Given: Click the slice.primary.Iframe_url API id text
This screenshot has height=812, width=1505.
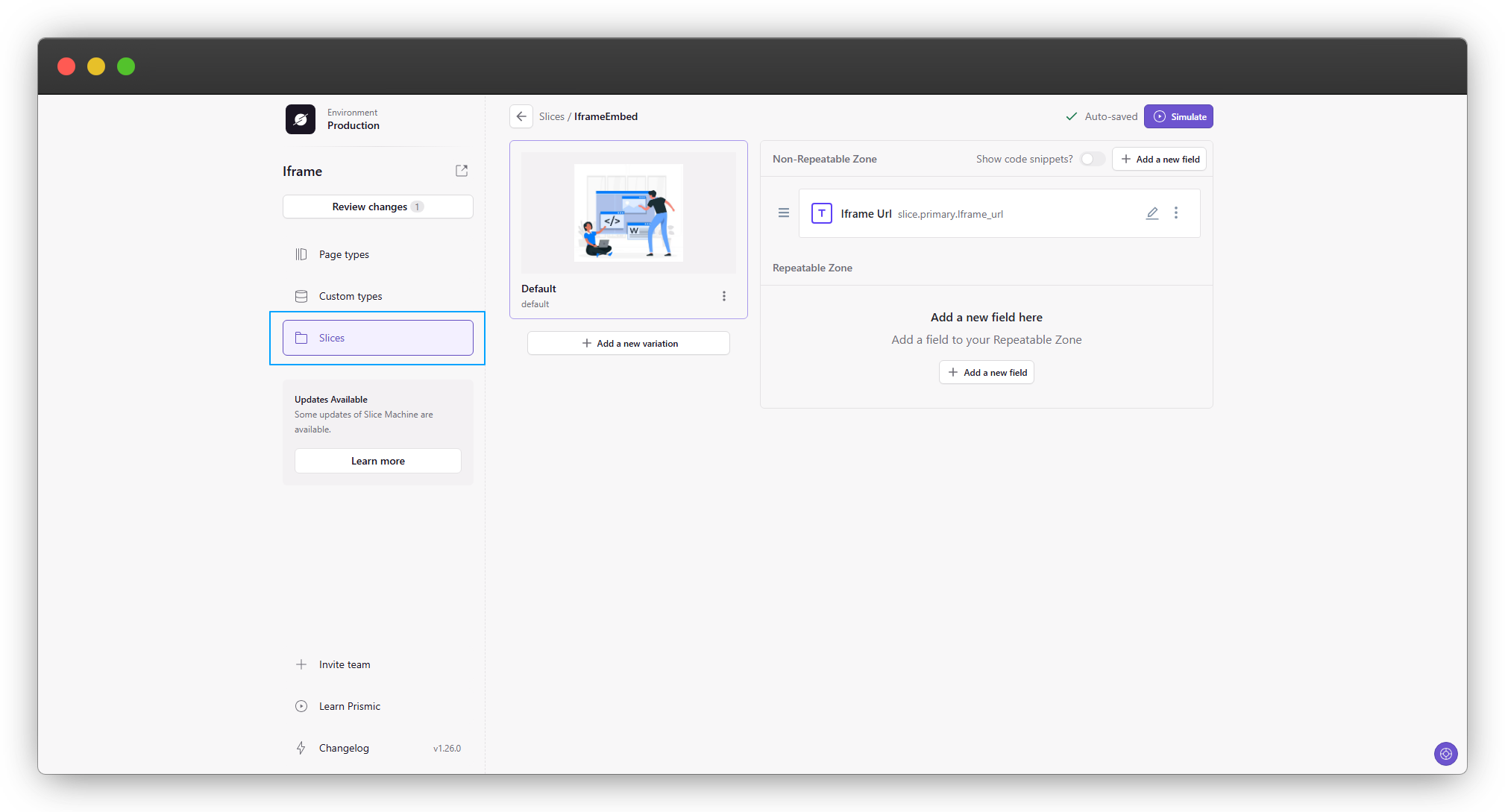Looking at the screenshot, I should (x=950, y=214).
